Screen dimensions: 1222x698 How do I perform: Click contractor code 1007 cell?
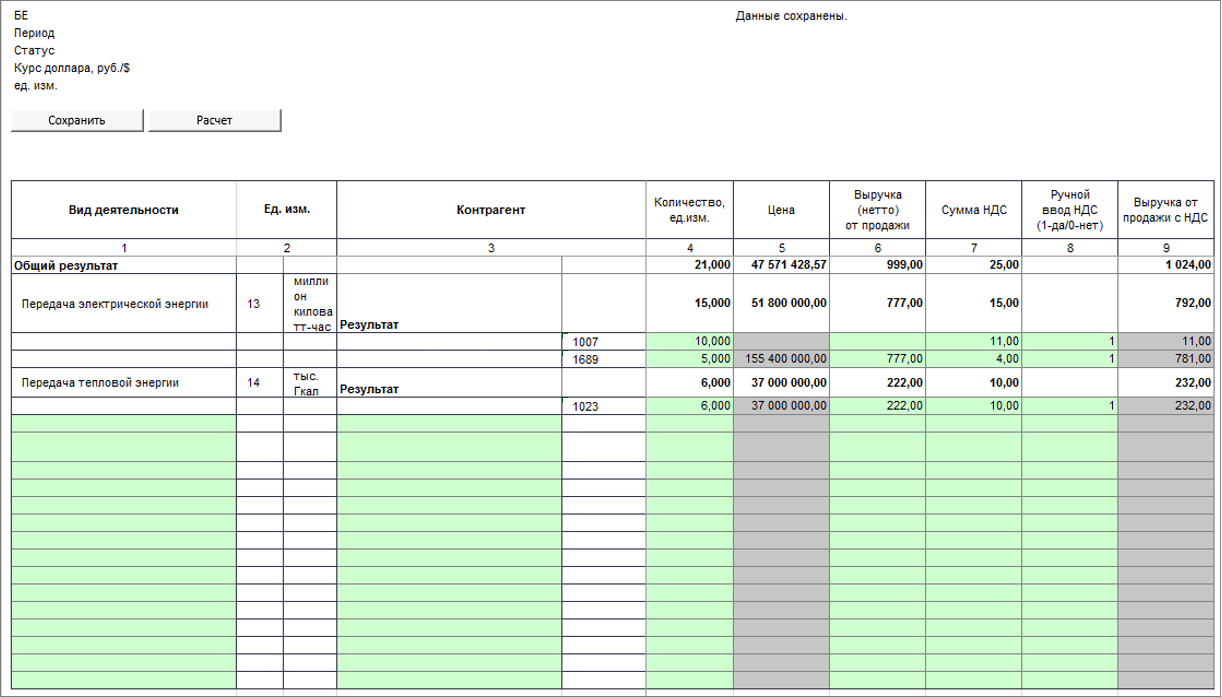tap(604, 341)
